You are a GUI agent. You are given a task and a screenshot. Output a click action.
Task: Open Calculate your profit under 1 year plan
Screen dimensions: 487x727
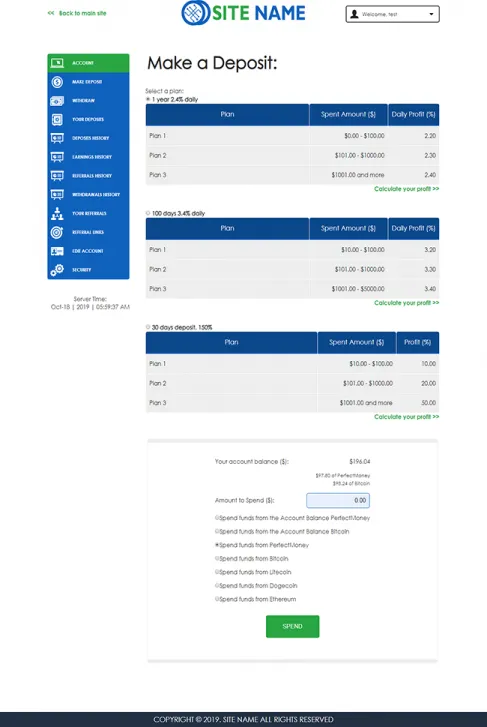(406, 189)
